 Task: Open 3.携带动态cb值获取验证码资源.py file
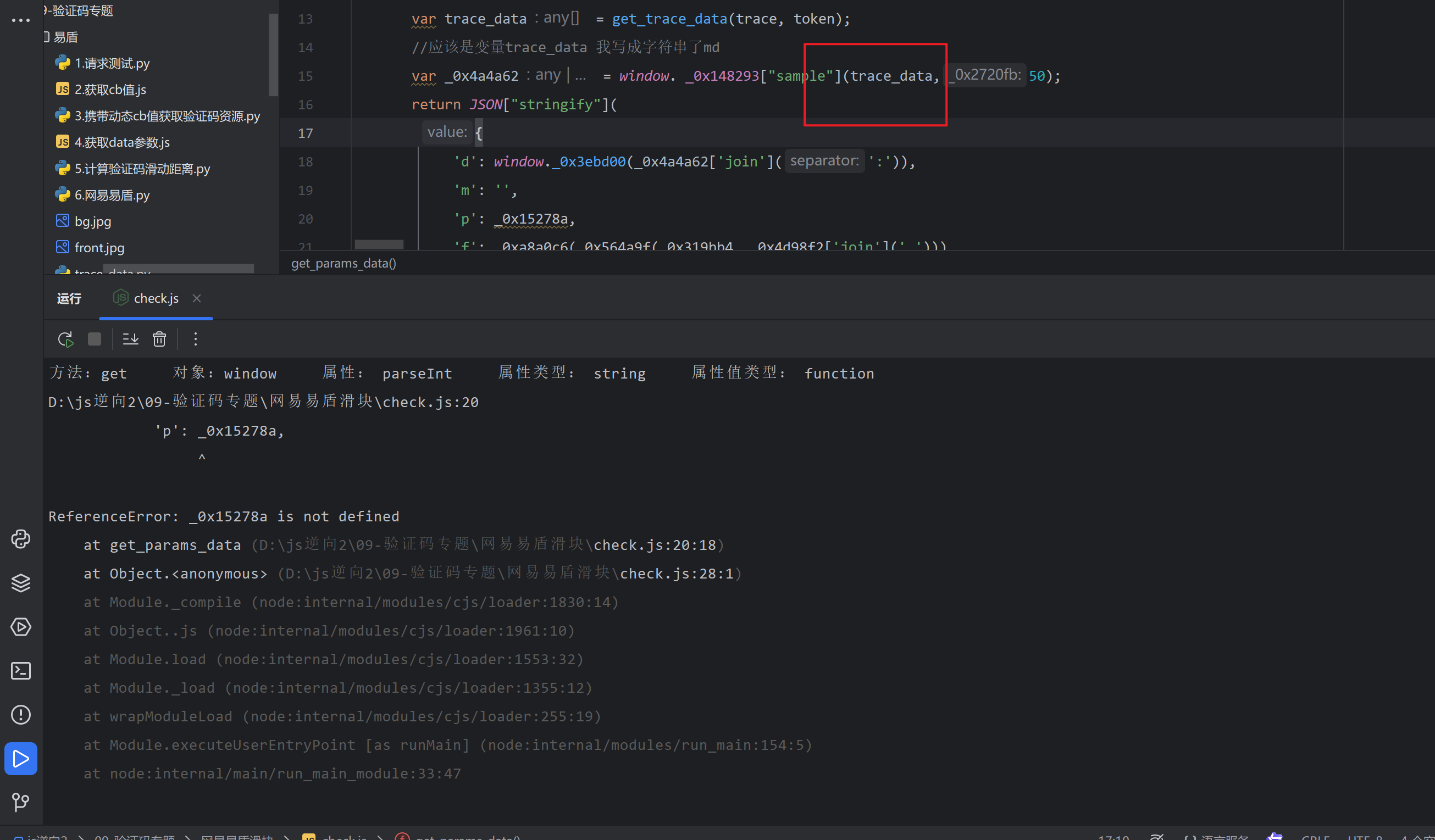[x=168, y=116]
